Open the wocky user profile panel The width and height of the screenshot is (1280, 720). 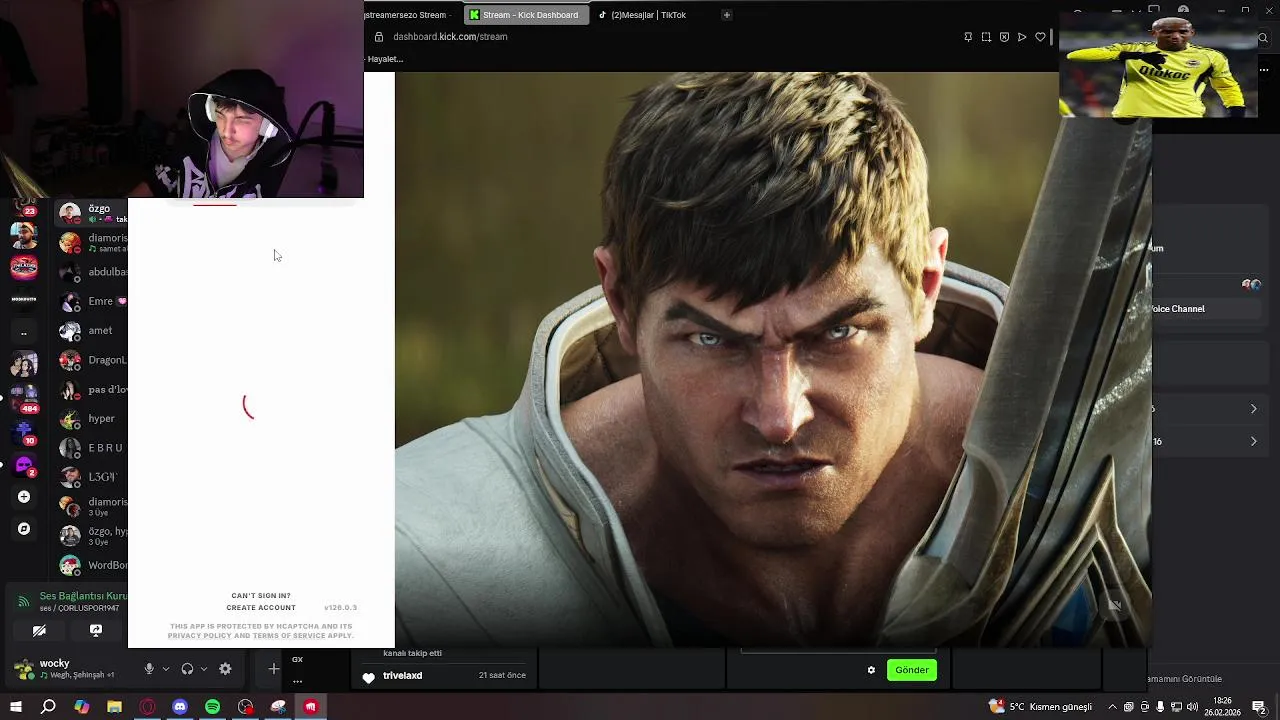point(62,668)
